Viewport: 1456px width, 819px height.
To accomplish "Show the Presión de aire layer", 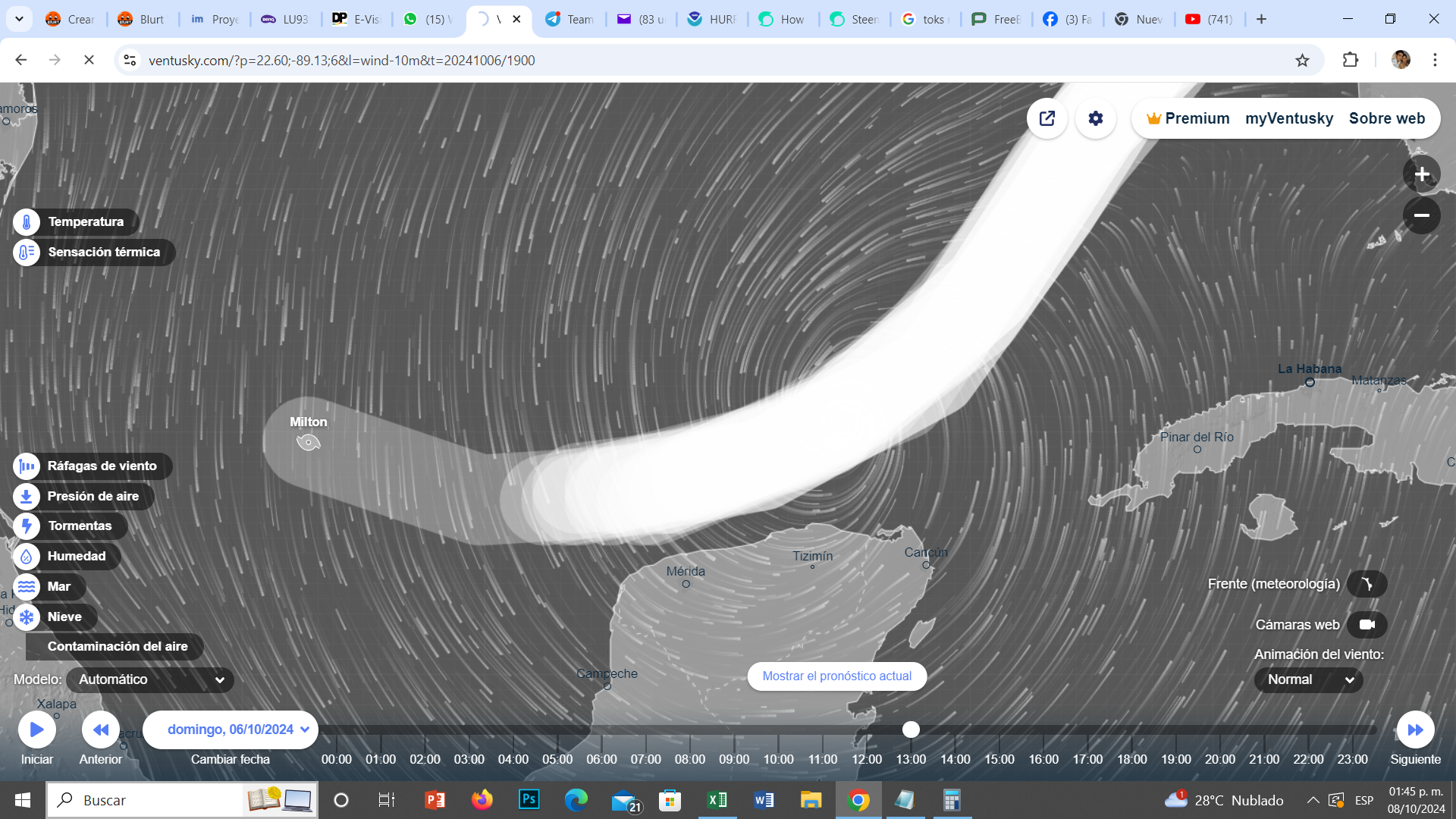I will [x=93, y=496].
